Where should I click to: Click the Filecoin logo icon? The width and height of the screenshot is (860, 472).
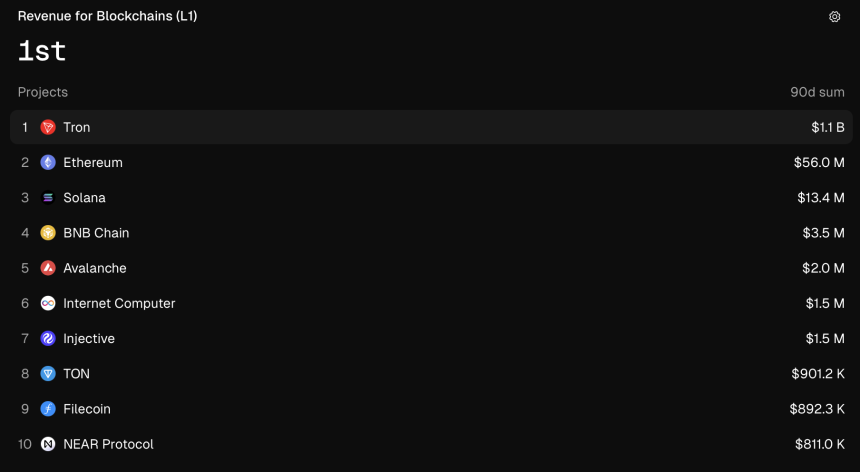48,409
